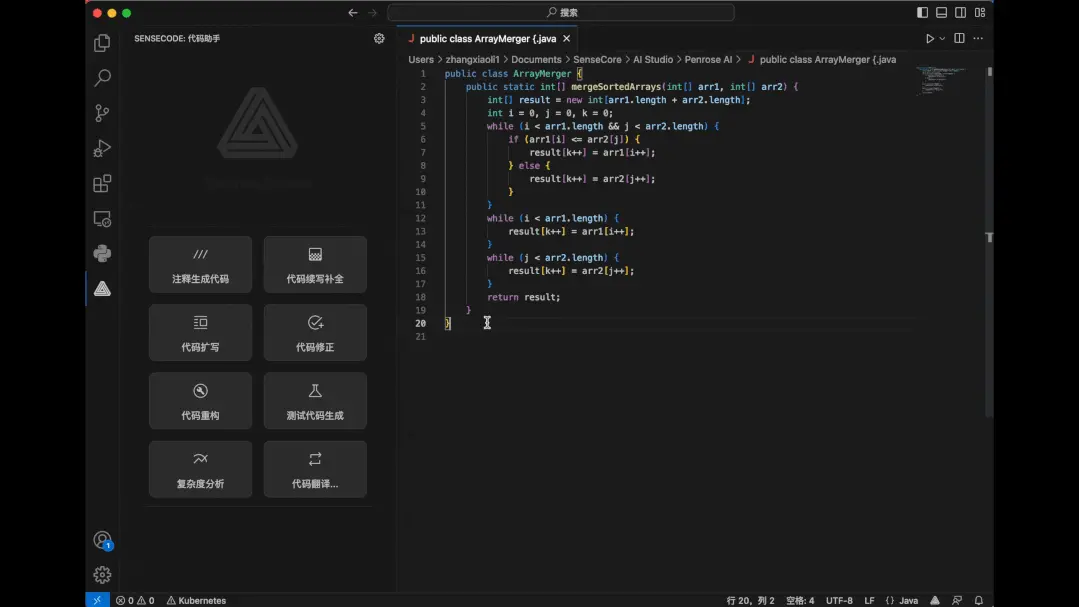Open the Manage gear at sidebar bottom
The width and height of the screenshot is (1079, 607).
pyautogui.click(x=102, y=575)
